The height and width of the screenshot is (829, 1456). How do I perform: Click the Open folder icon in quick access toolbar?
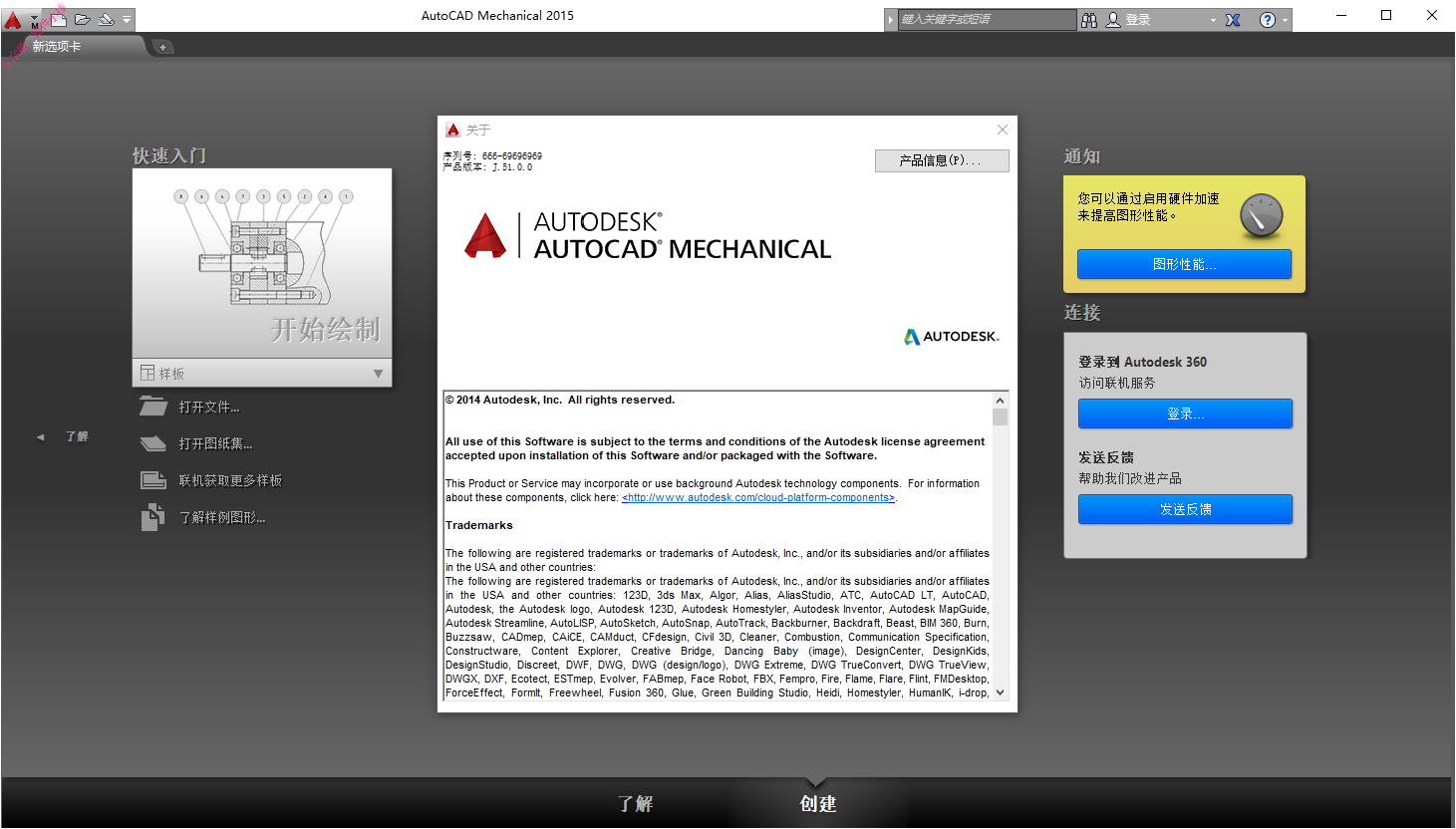(x=83, y=19)
